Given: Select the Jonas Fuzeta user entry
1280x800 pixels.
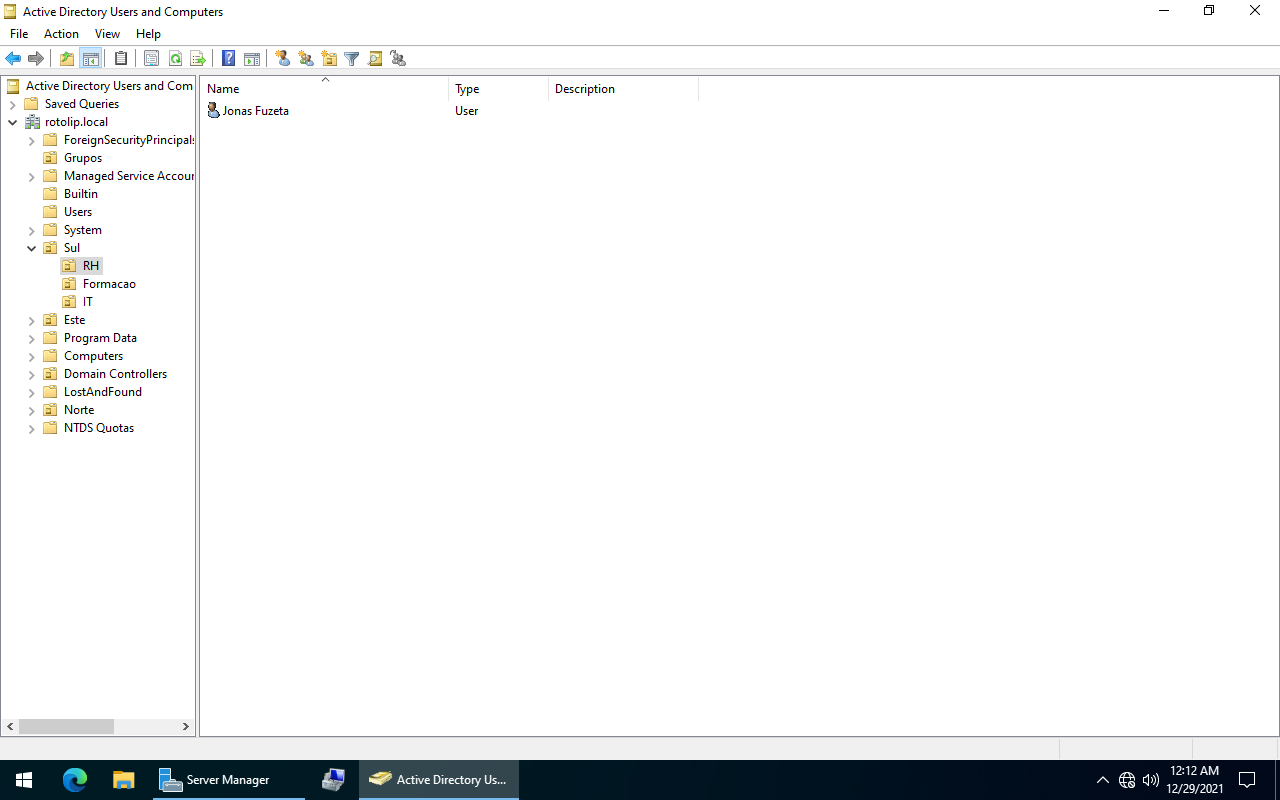Looking at the screenshot, I should click(x=255, y=111).
